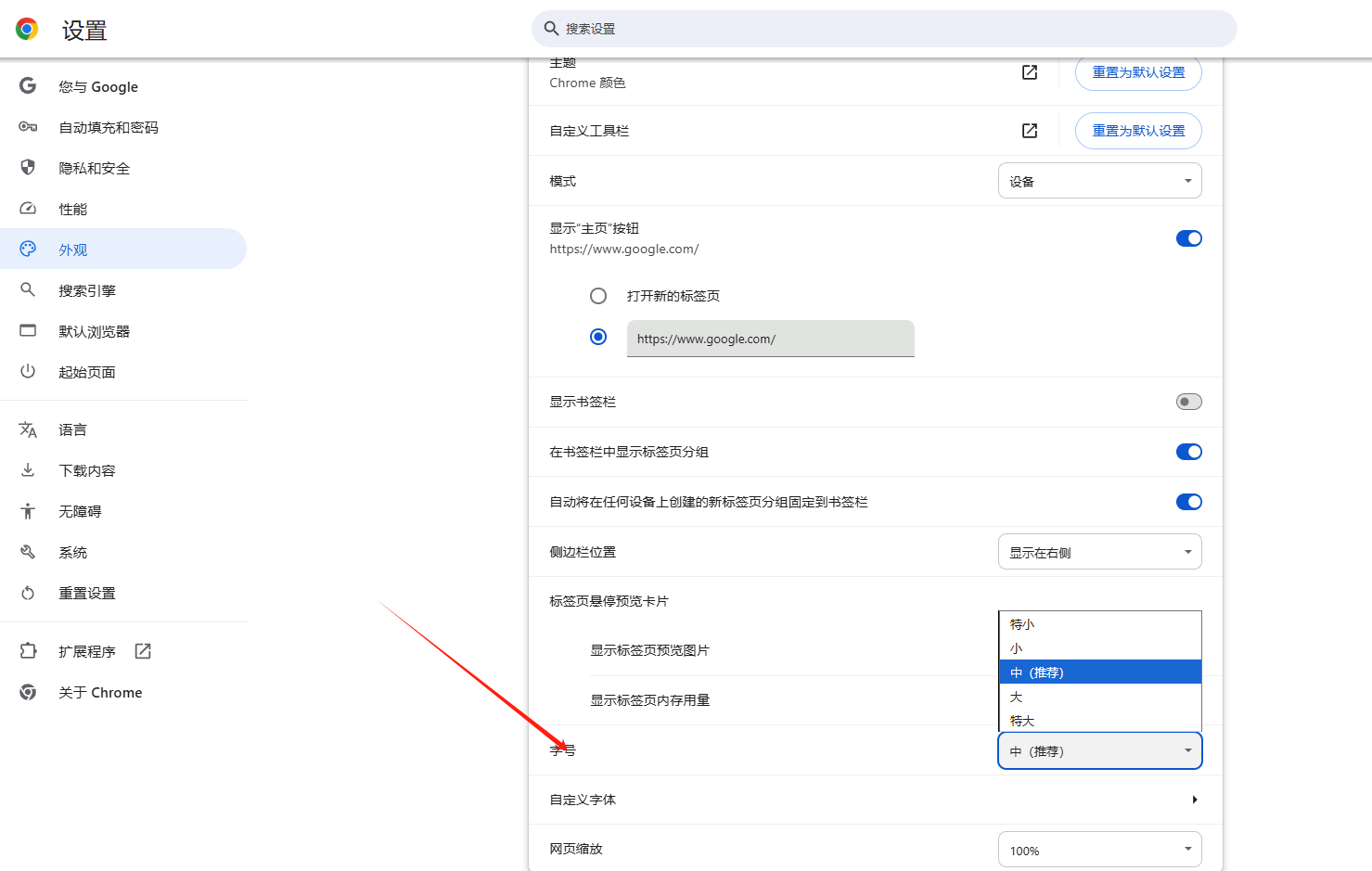1372x871 pixels.
Task: Open 关于 Chrome page
Action: click(x=123, y=692)
